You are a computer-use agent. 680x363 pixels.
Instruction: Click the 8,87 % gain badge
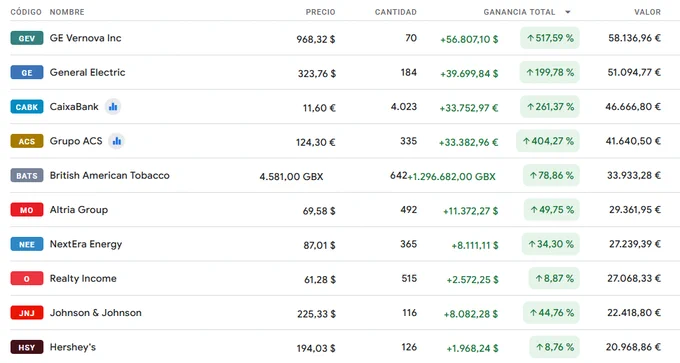click(x=554, y=278)
